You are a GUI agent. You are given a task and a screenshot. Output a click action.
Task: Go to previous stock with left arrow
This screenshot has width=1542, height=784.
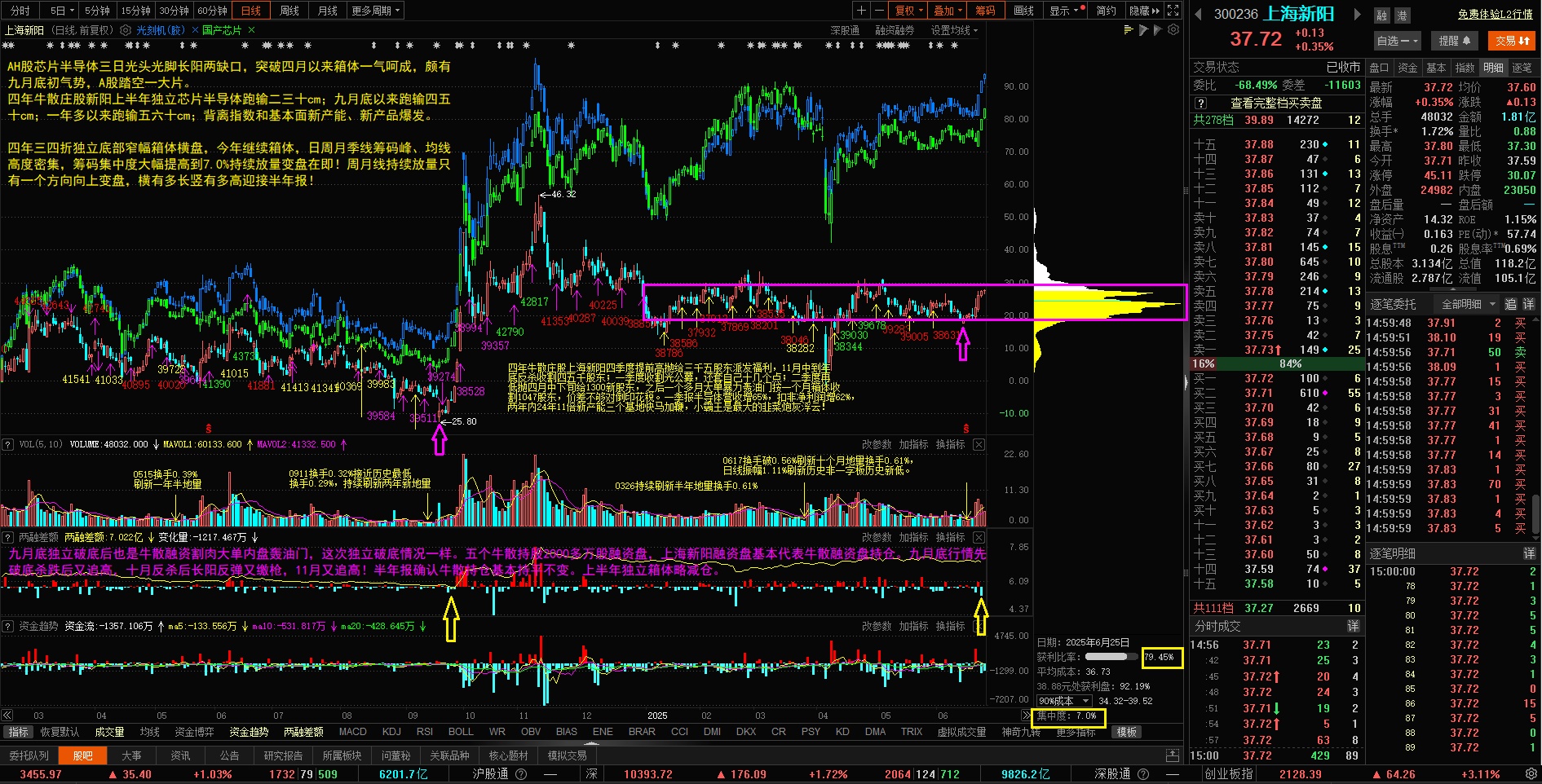pyautogui.click(x=1199, y=14)
